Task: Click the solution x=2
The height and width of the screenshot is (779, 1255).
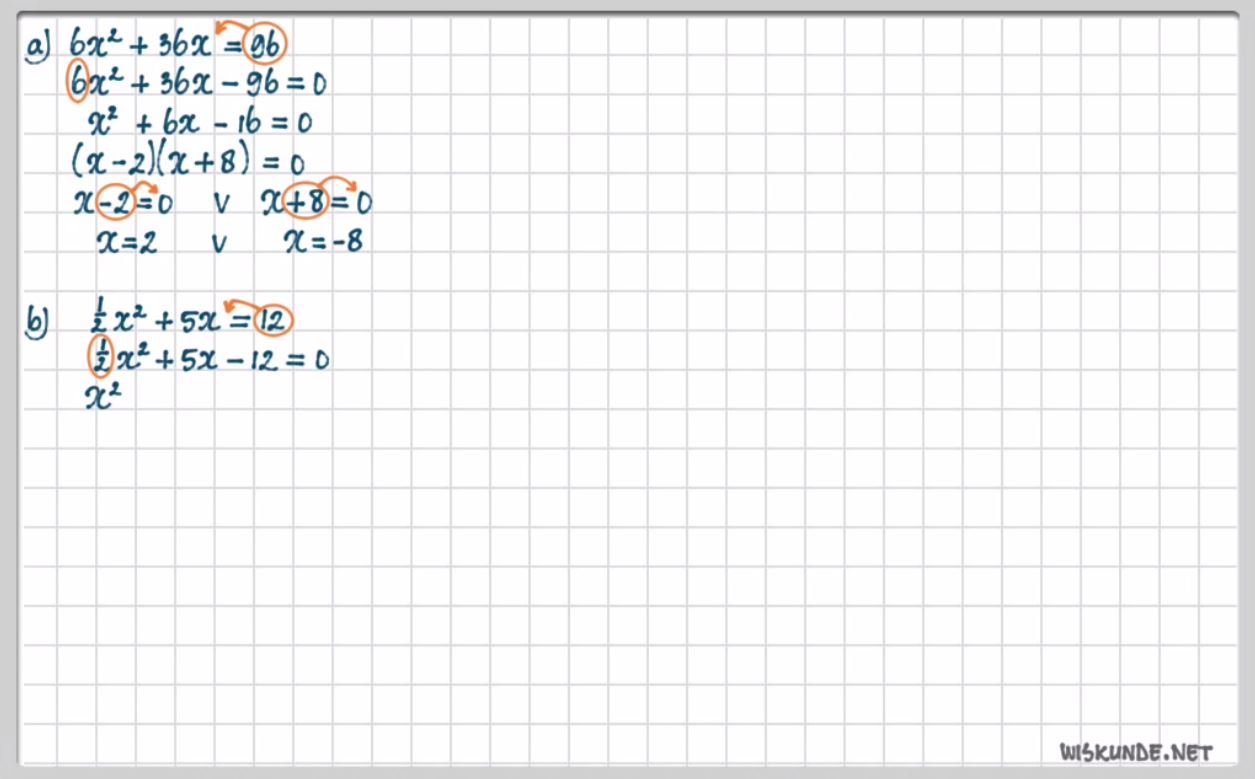Action: (126, 242)
